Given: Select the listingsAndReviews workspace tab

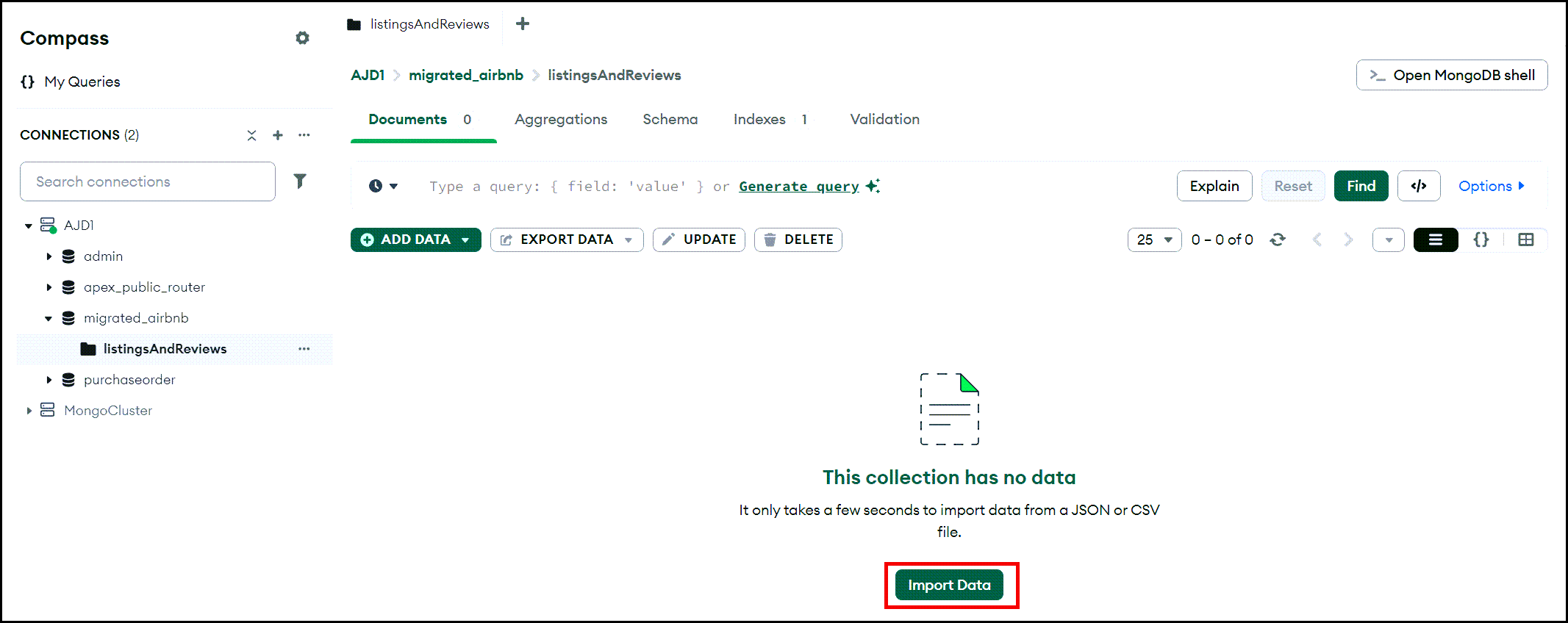Looking at the screenshot, I should (x=418, y=24).
